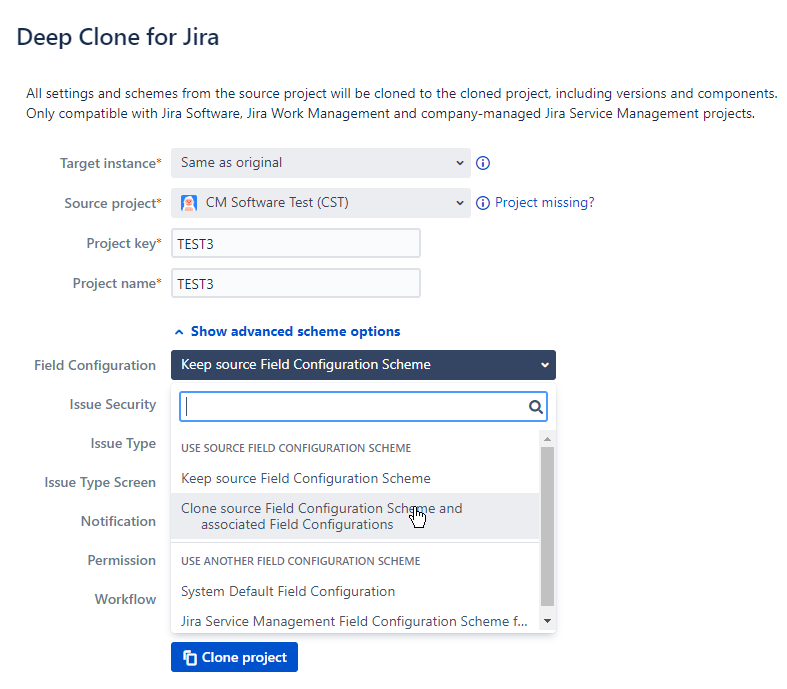The image size is (787, 689).
Task: Choose Jira Service Management Field Configuration Scheme
Action: point(355,621)
